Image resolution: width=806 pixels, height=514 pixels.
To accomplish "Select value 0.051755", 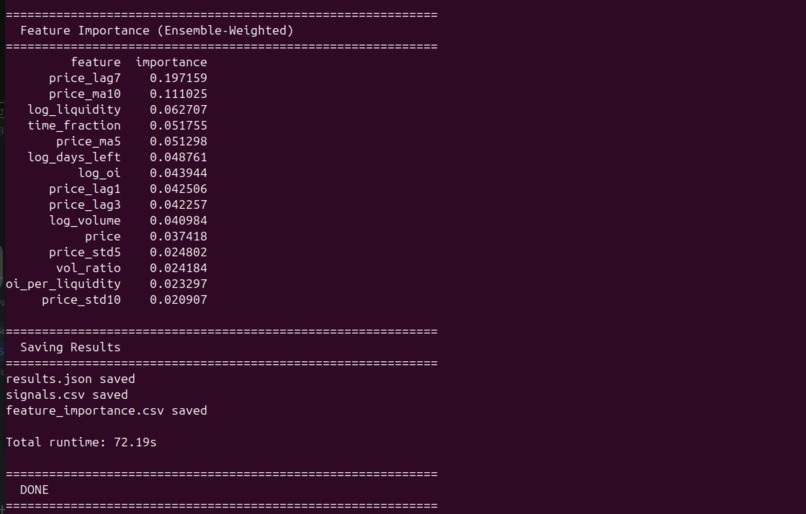I will (x=178, y=126).
